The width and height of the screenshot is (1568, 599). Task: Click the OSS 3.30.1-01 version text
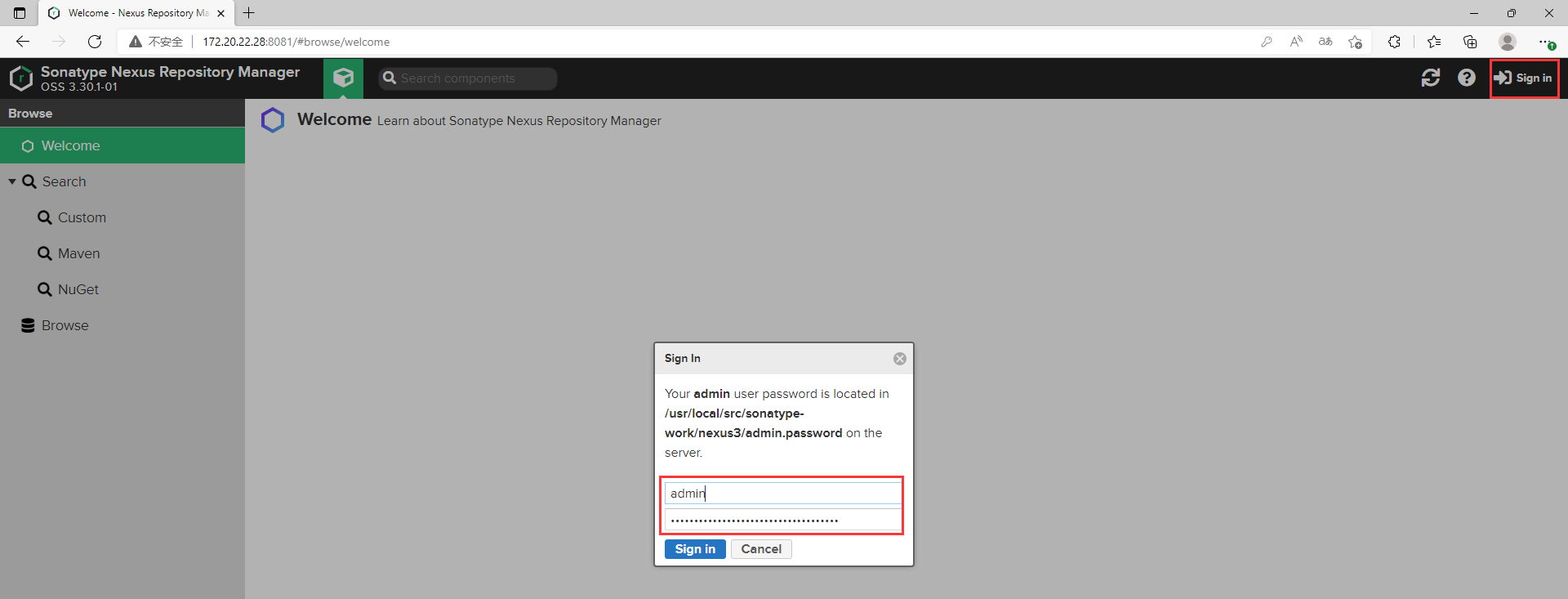point(79,87)
